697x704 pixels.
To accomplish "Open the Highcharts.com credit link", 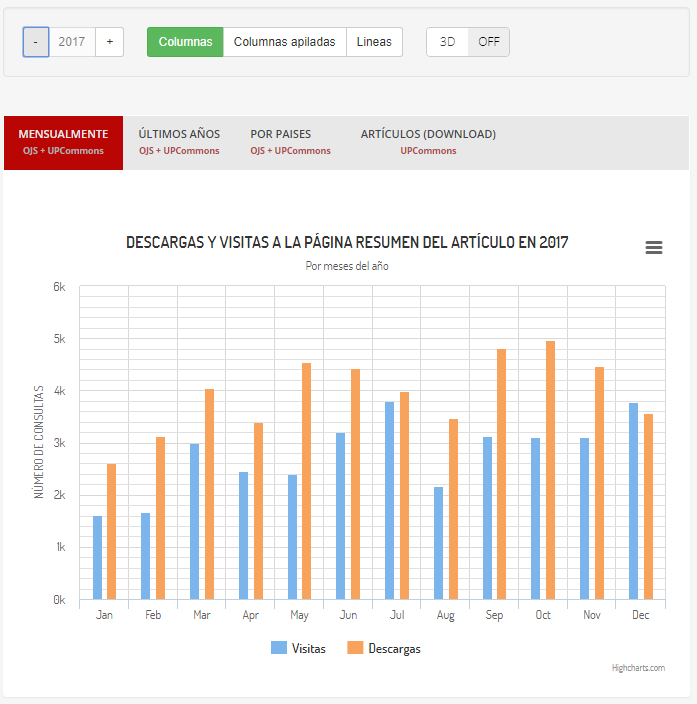I will click(x=638, y=668).
